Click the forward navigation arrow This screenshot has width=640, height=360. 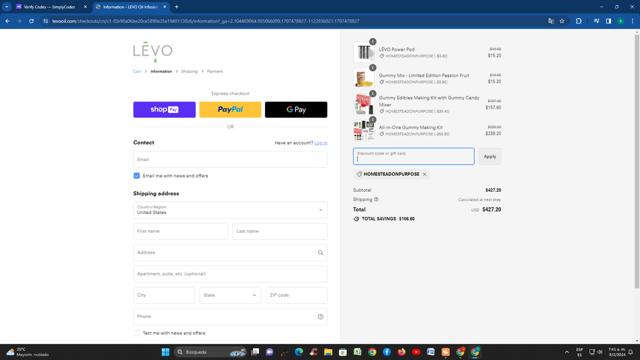(x=19, y=21)
